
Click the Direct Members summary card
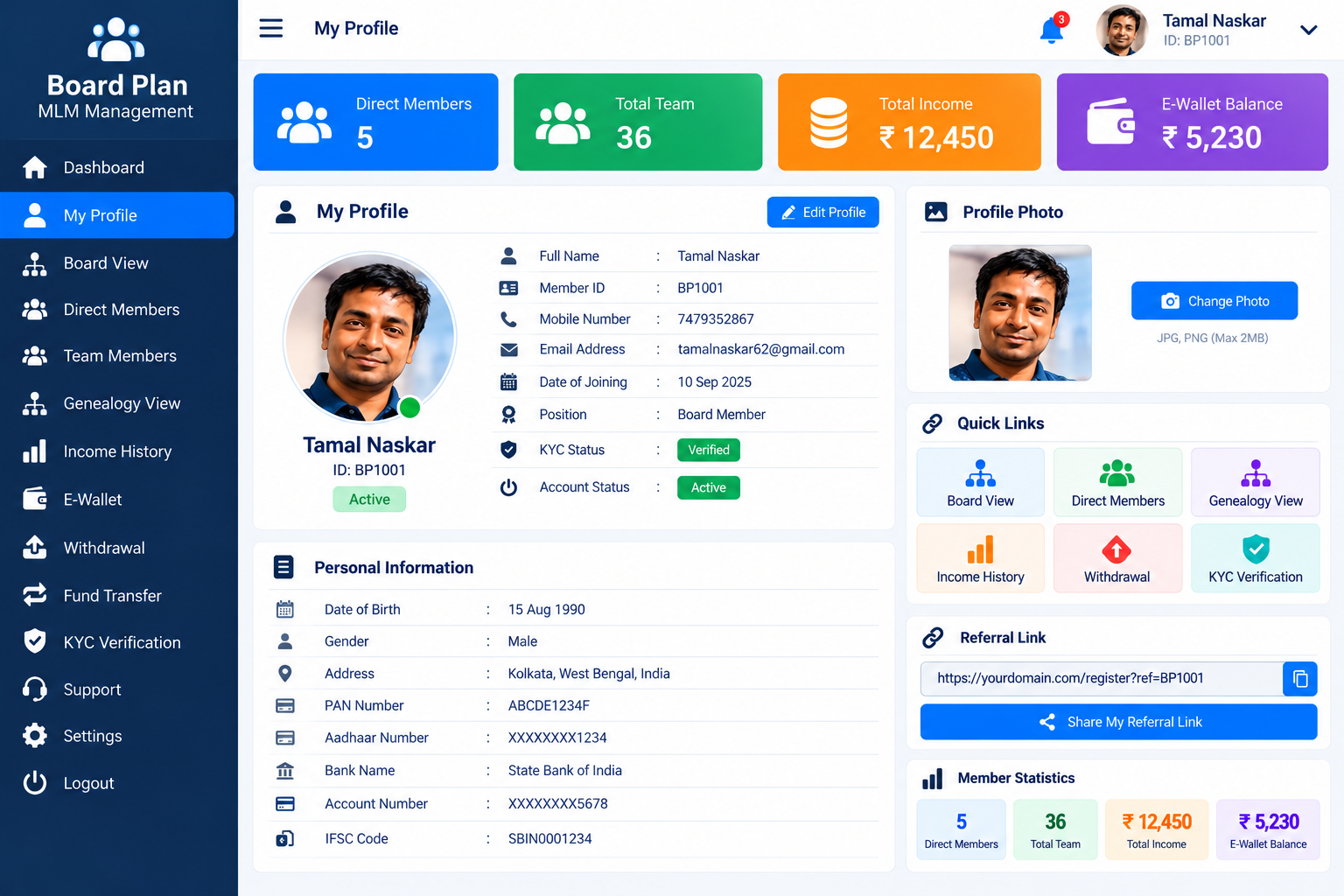376,122
